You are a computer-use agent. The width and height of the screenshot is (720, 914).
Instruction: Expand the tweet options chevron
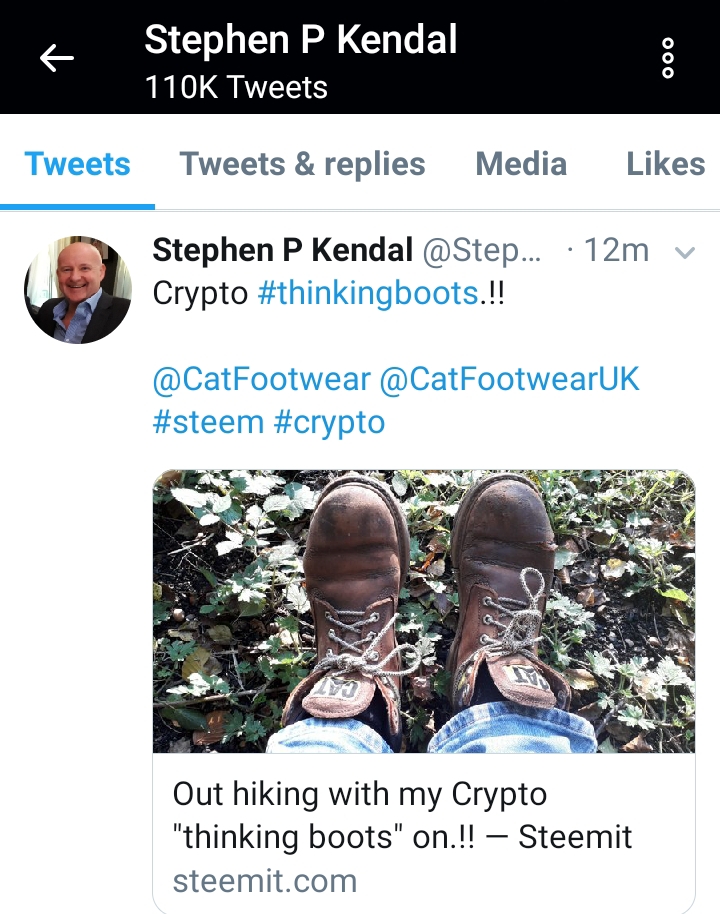(x=685, y=253)
